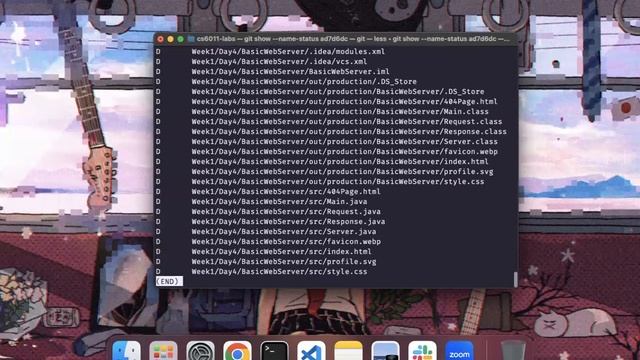Screen dimensions: 640x360
Task: Open the Preview app in the Dock
Action: coord(385,351)
